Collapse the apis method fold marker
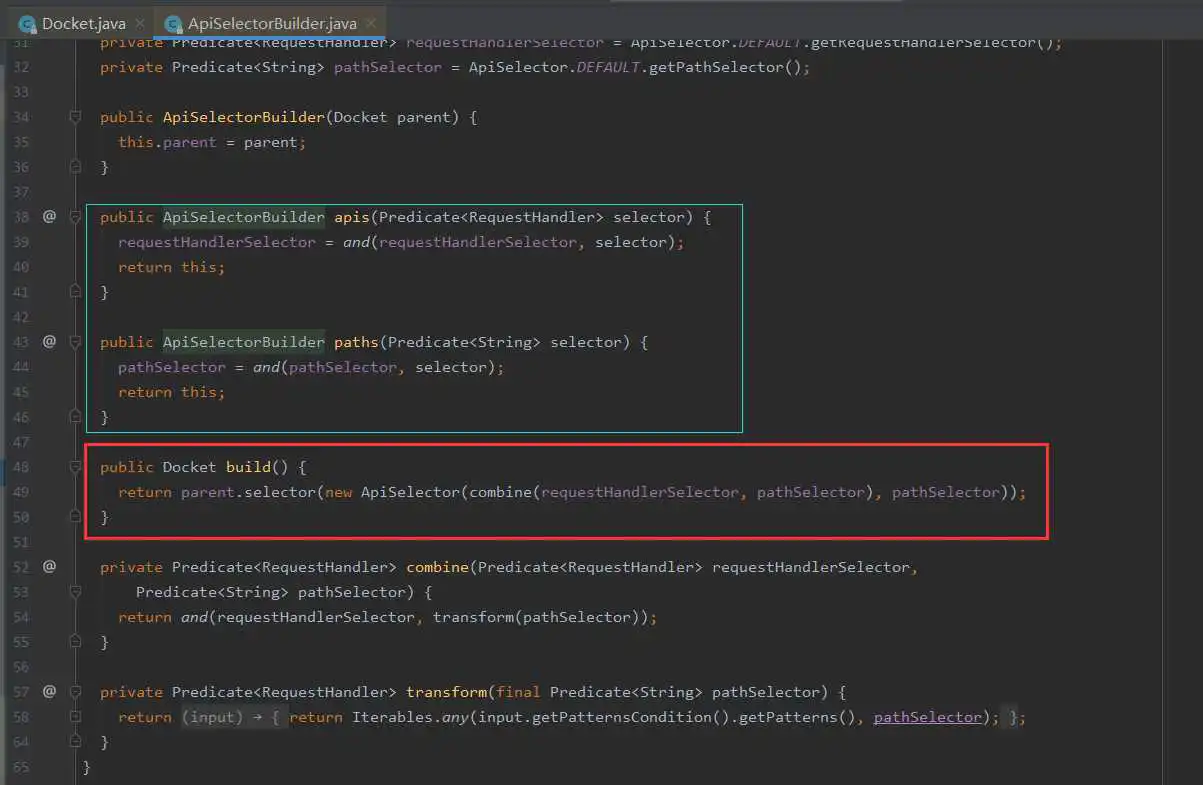Screen dimensions: 1203x785 [75, 217]
